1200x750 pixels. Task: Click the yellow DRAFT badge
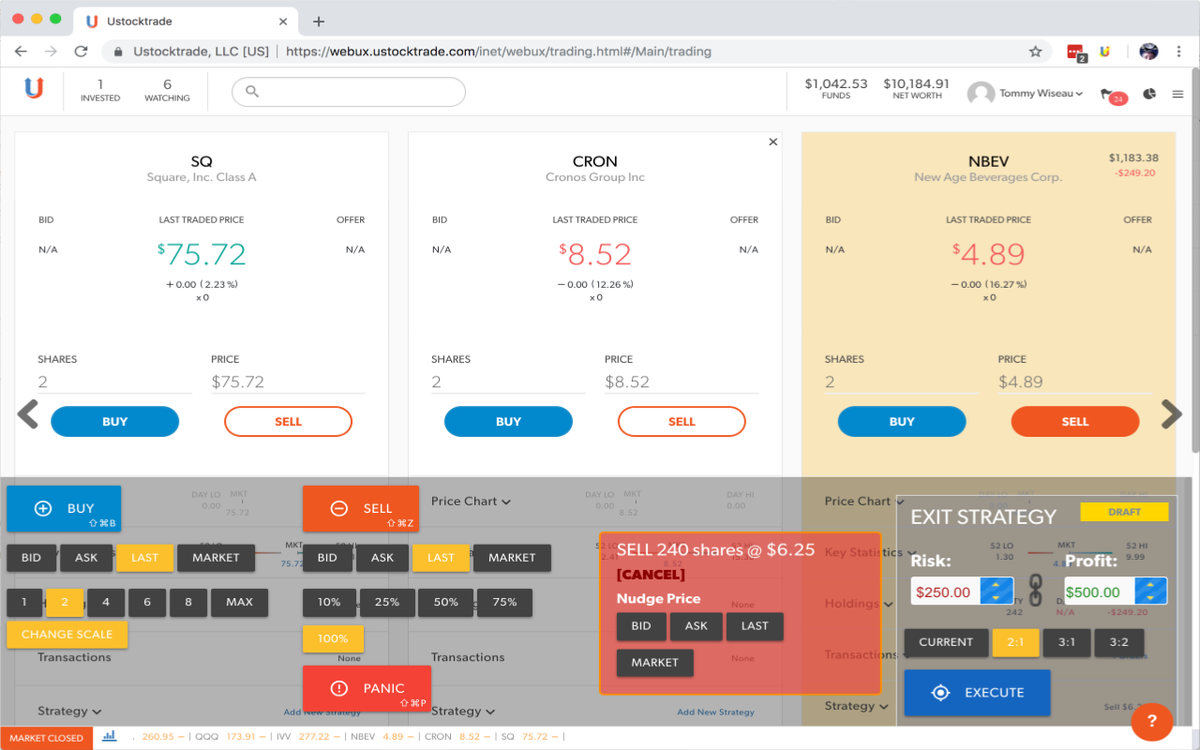click(1124, 512)
